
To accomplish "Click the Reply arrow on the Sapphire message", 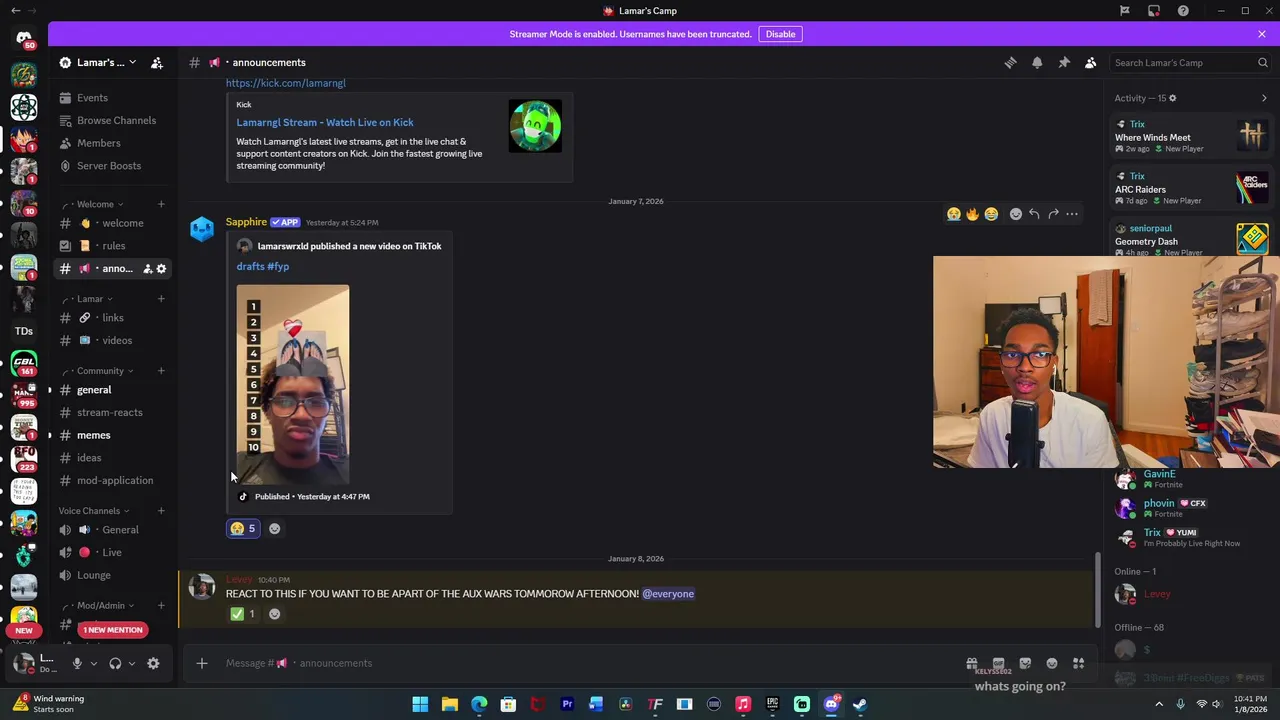I will pyautogui.click(x=1034, y=214).
